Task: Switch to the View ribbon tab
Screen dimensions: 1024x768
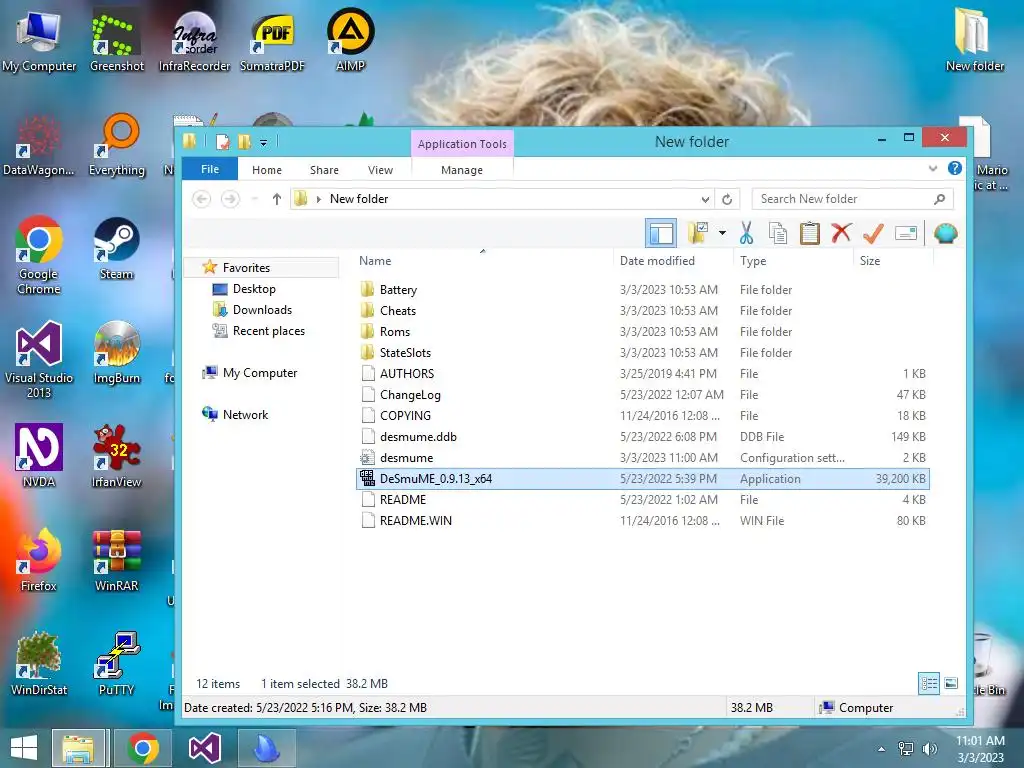Action: [380, 170]
